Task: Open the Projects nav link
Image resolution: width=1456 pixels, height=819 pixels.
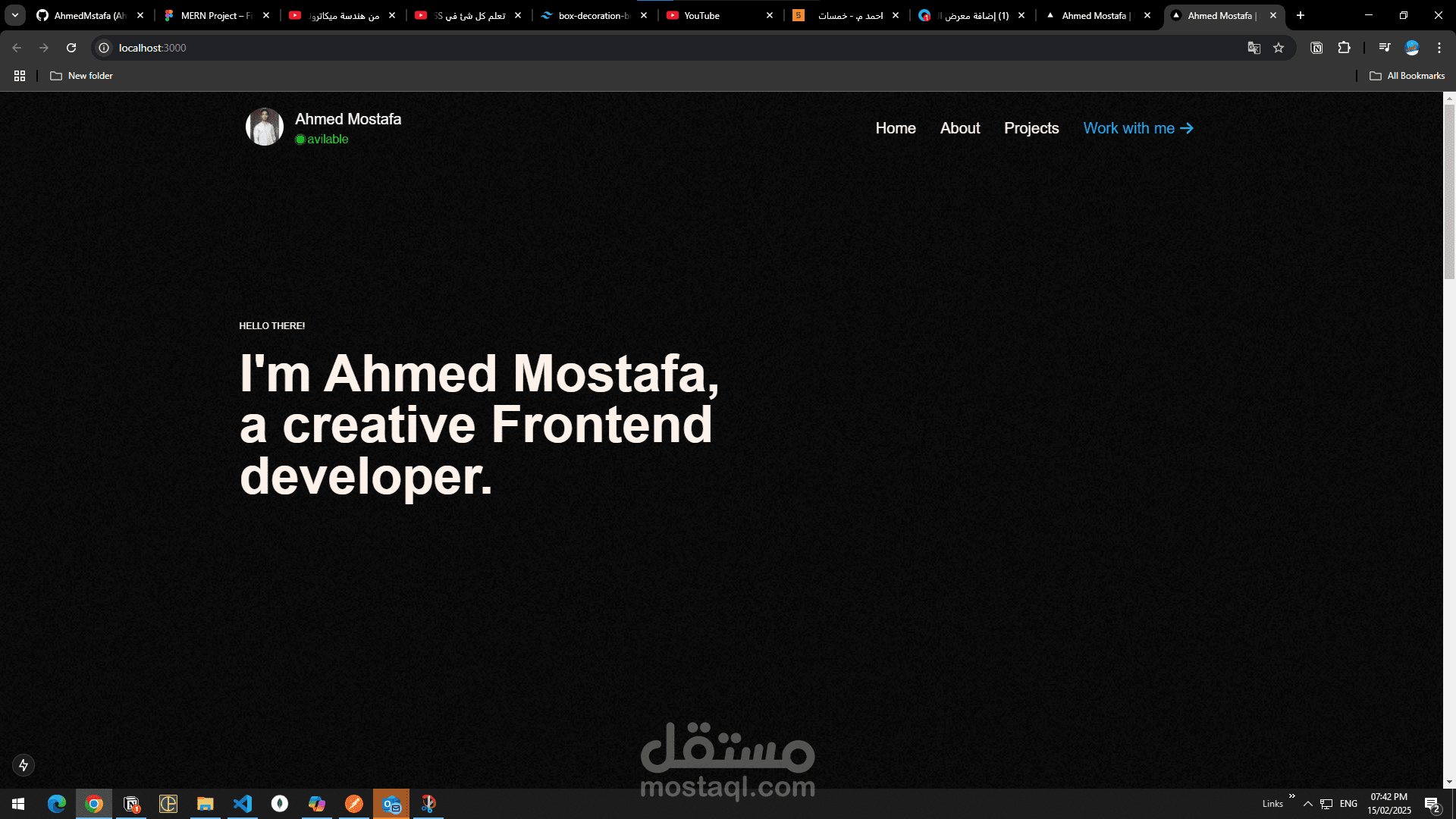Action: click(x=1031, y=128)
